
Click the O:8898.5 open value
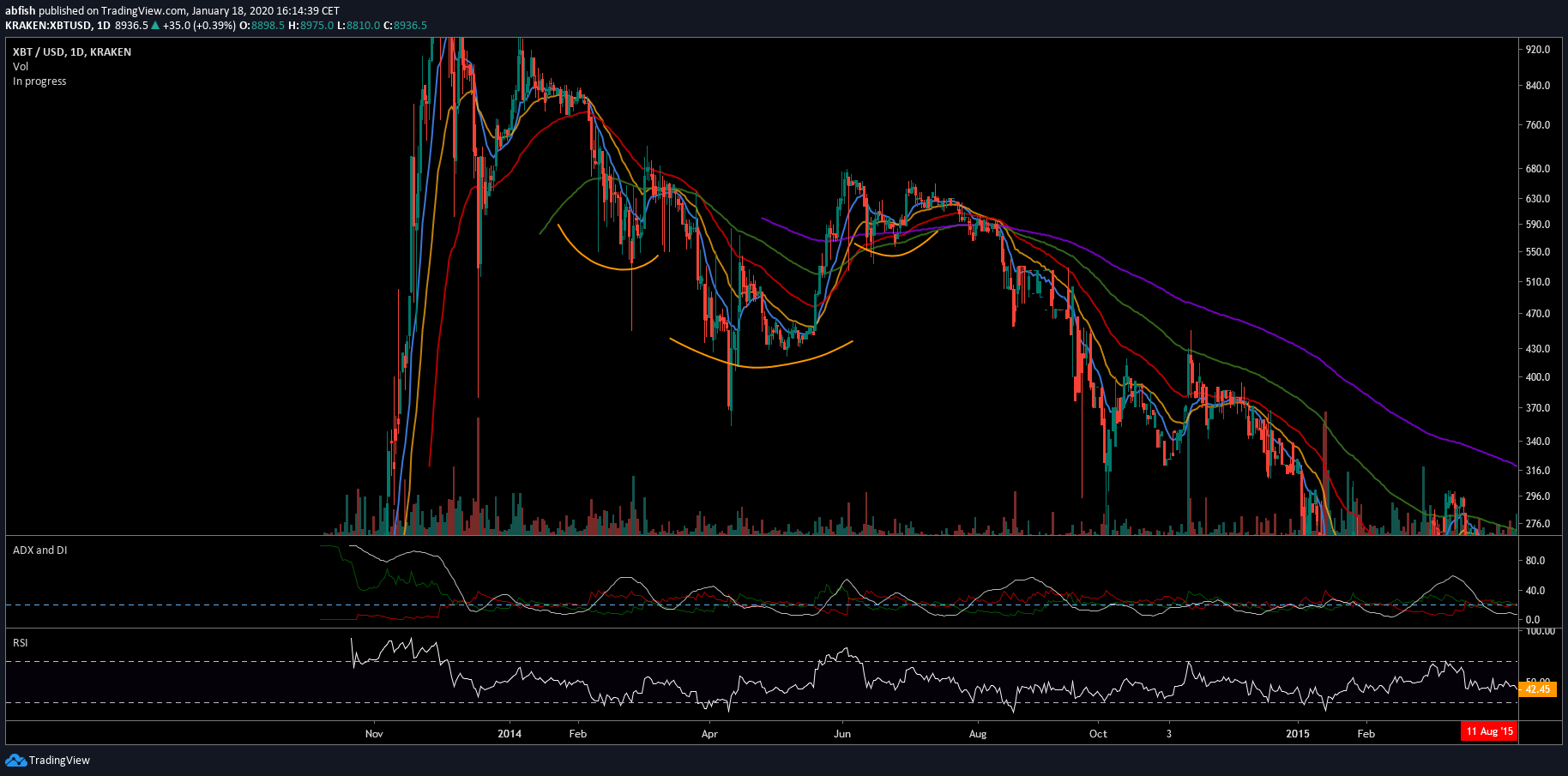pyautogui.click(x=262, y=26)
